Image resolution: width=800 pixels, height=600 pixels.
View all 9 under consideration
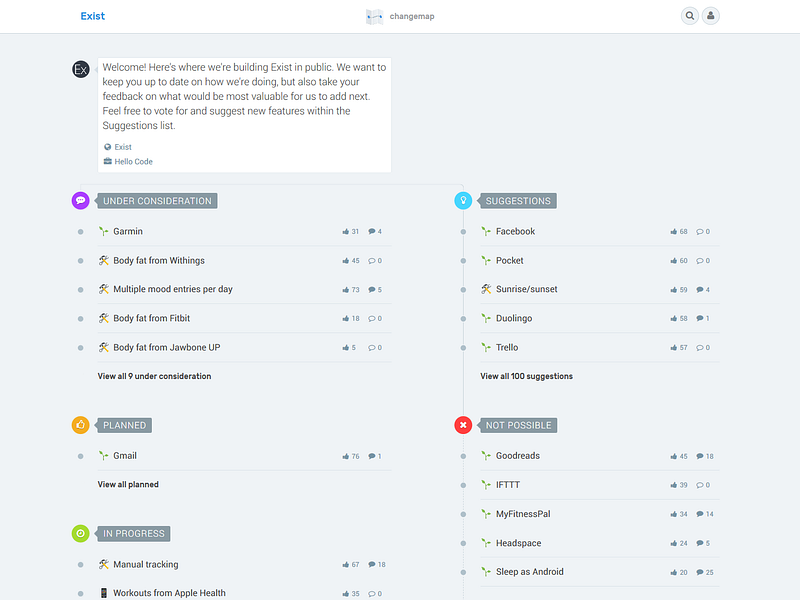click(x=154, y=376)
